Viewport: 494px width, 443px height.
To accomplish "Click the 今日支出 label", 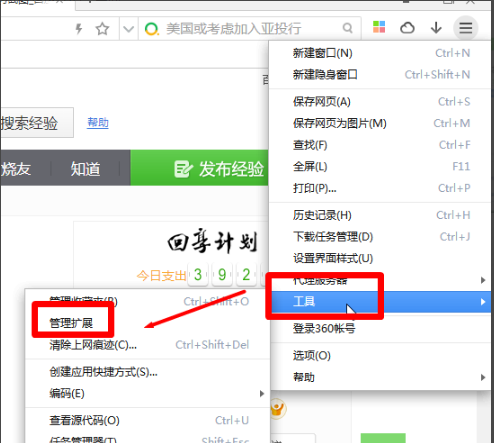I will pos(161,276).
